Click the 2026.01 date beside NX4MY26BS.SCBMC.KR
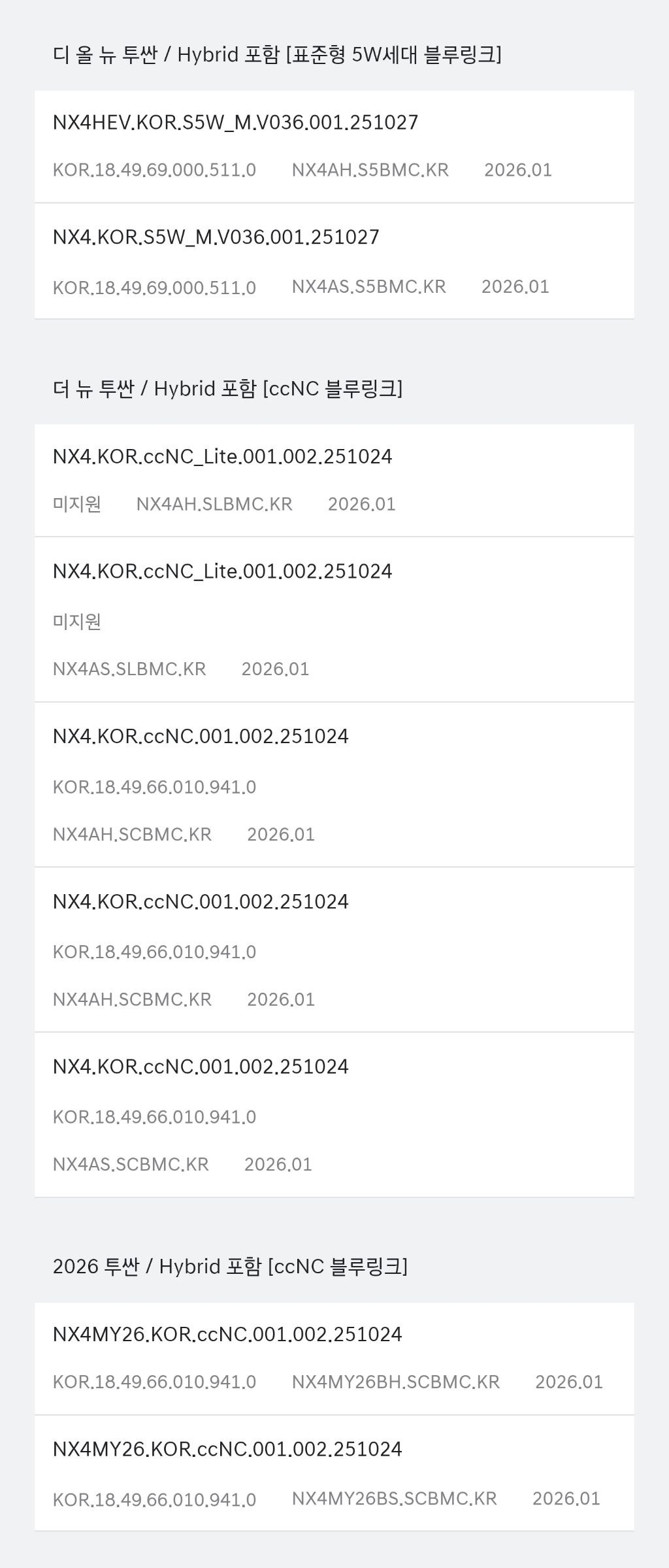Screen dimensions: 669x1568 [566, 1499]
